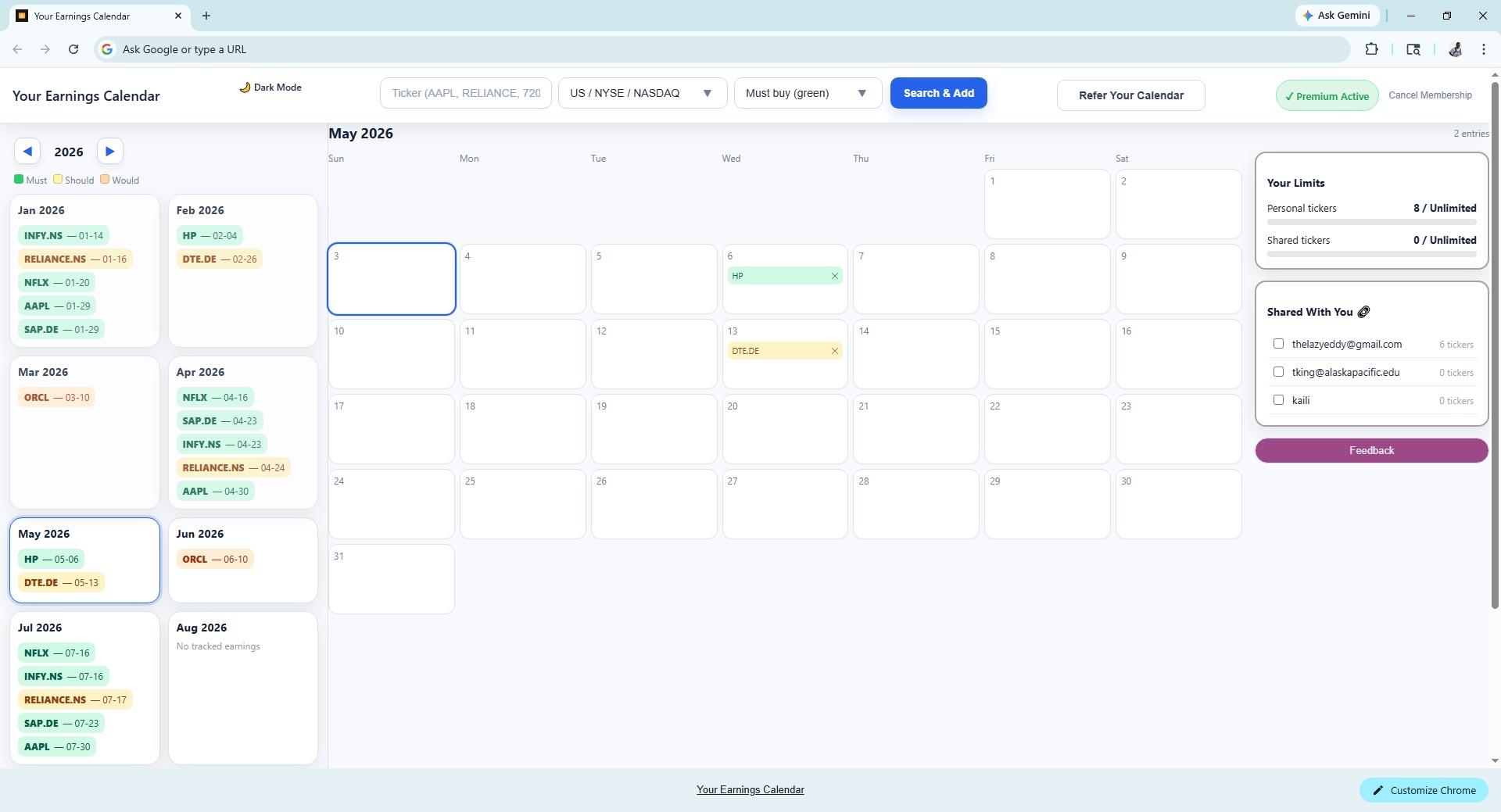Image resolution: width=1501 pixels, height=812 pixels.
Task: Open the search-tabs icon beside extensions
Action: tap(1413, 49)
